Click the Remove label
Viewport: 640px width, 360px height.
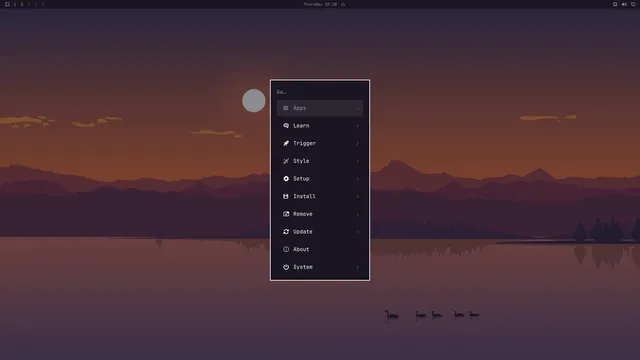pos(302,214)
